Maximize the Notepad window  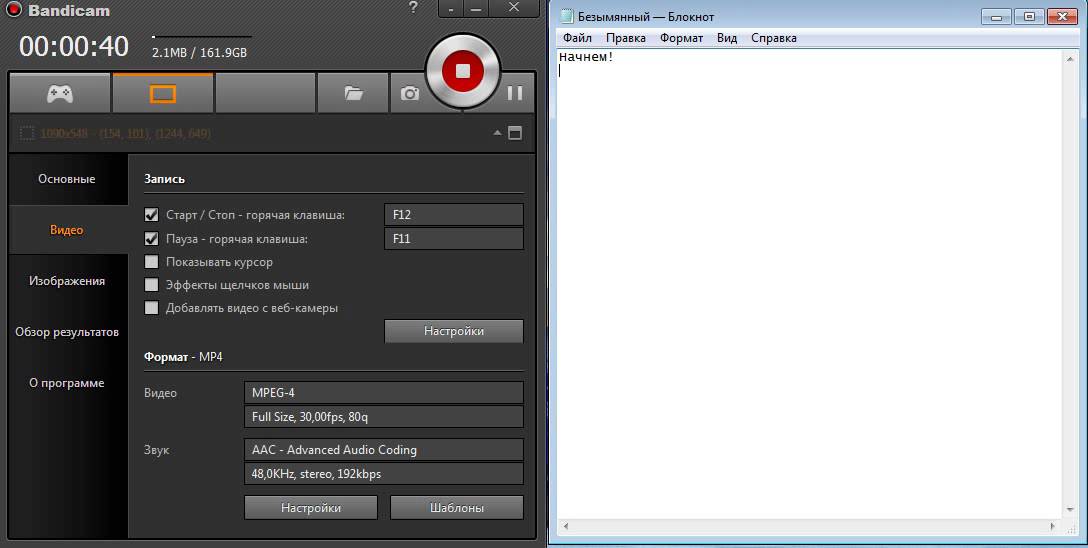click(1029, 17)
